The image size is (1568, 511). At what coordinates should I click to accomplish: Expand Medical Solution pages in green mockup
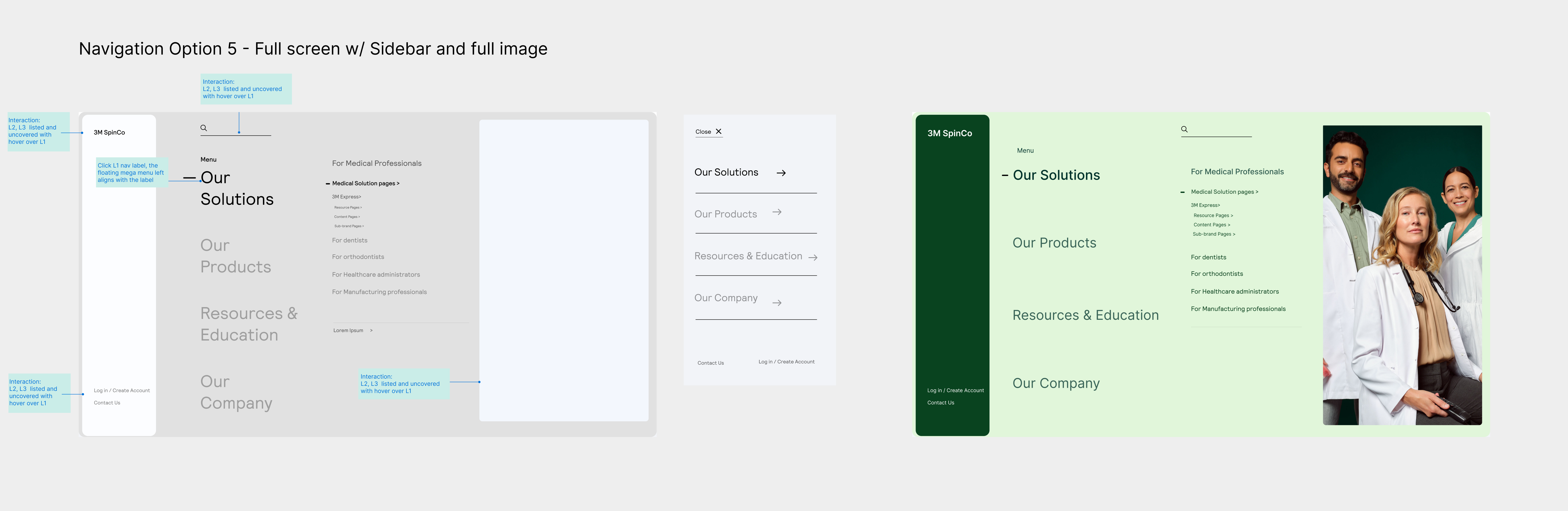[1224, 192]
